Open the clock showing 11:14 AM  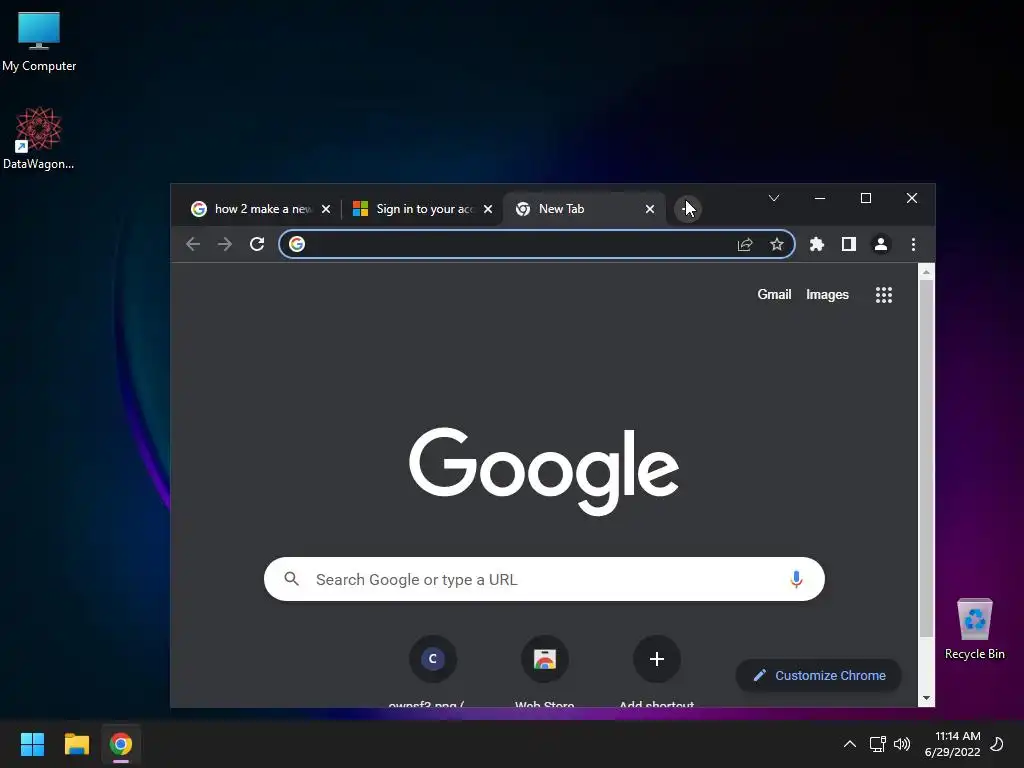[952, 744]
